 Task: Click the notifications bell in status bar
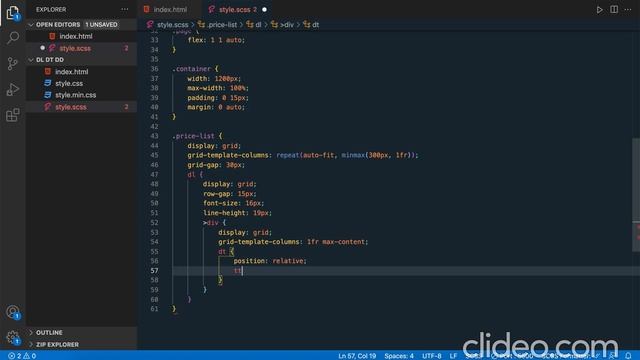point(628,356)
